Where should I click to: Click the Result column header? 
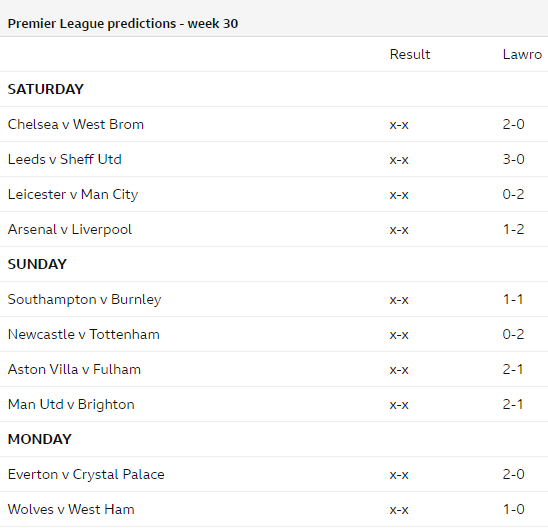tap(410, 55)
